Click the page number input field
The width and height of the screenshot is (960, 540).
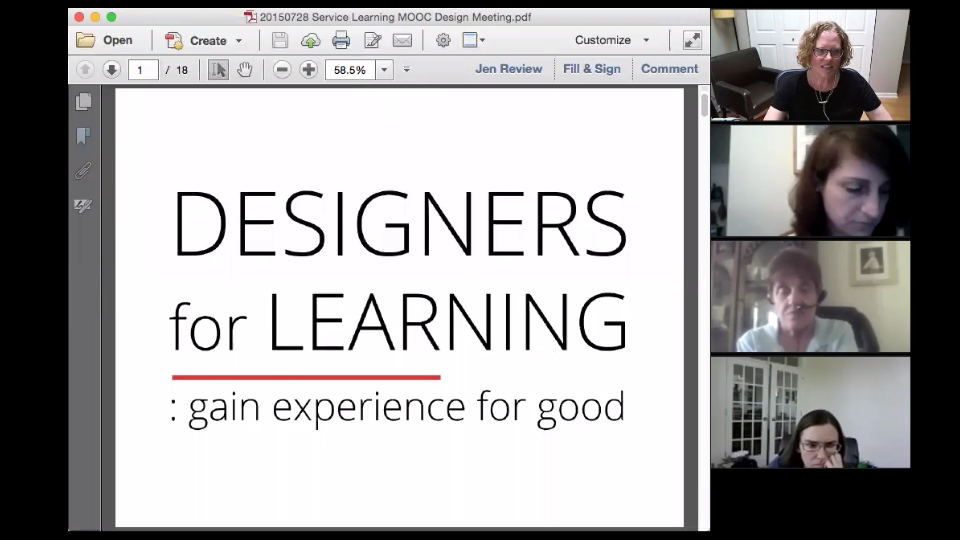[142, 70]
